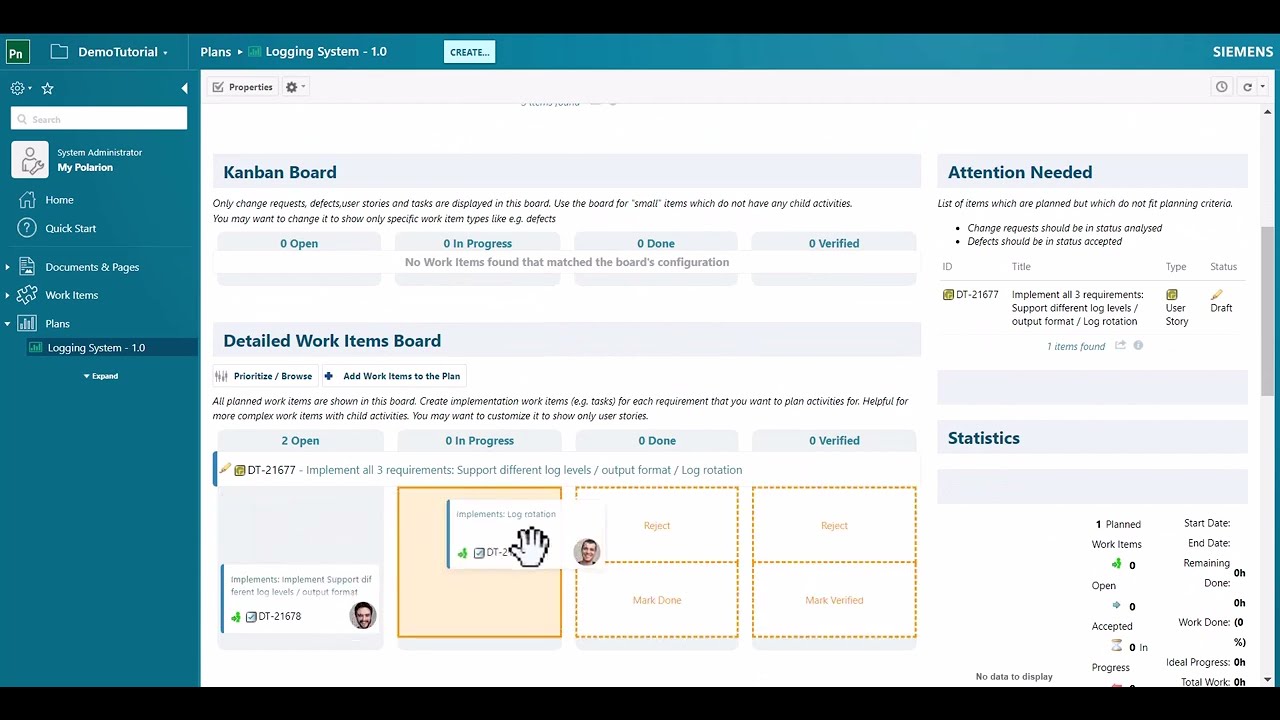Click the detailed board 2 Open header
Screen dimensions: 1280x720
click(300, 440)
